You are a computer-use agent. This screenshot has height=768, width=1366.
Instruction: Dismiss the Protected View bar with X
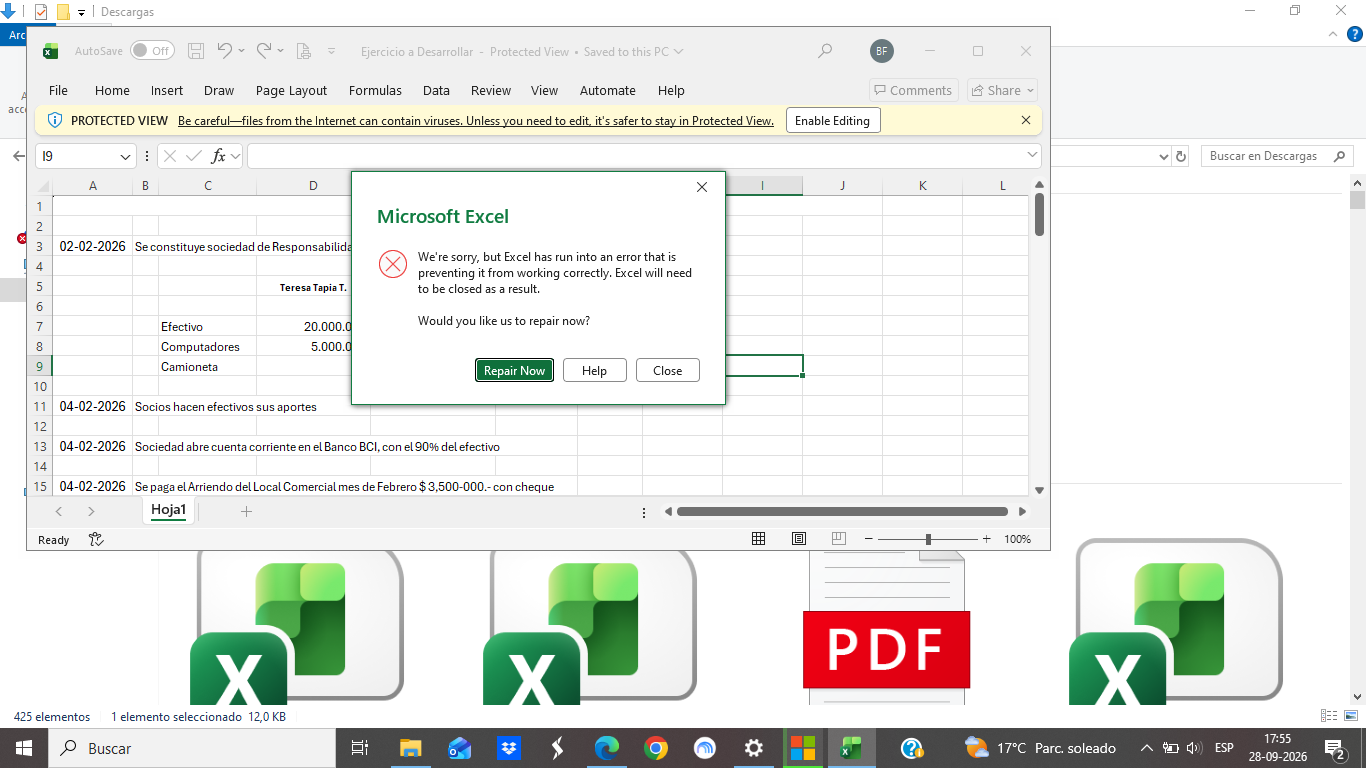(1025, 120)
